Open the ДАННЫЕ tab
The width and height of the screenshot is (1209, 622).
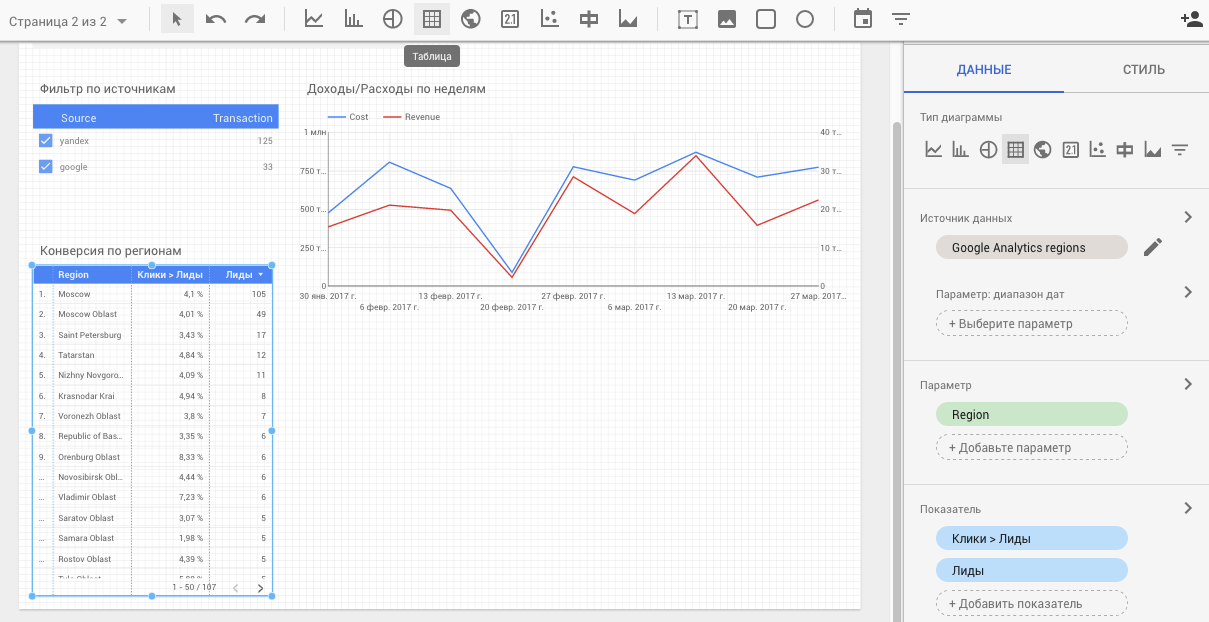pyautogui.click(x=983, y=70)
